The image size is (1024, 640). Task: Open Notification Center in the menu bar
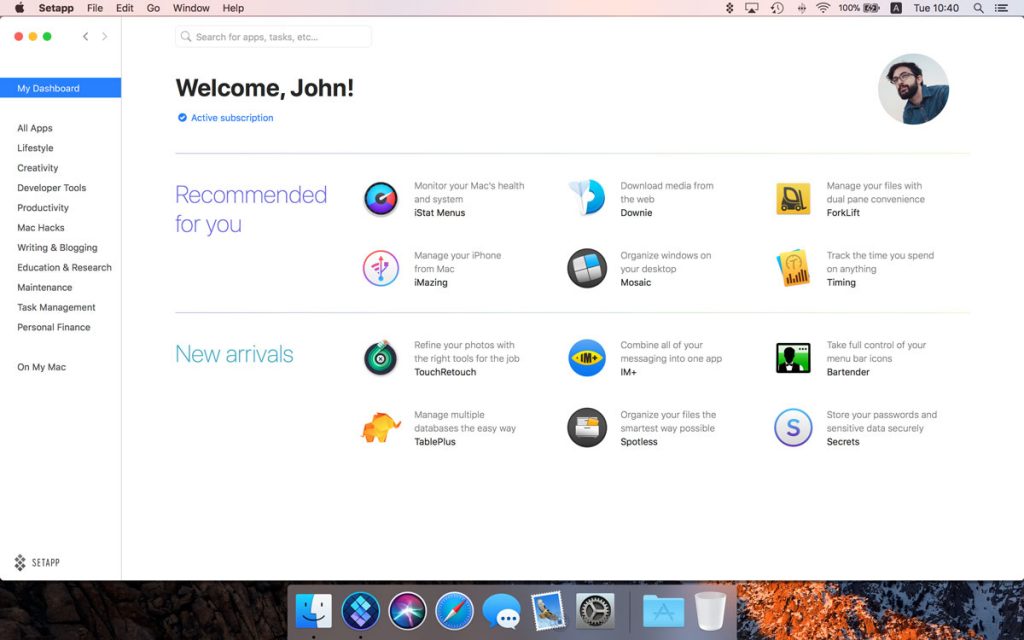pyautogui.click(x=1001, y=8)
